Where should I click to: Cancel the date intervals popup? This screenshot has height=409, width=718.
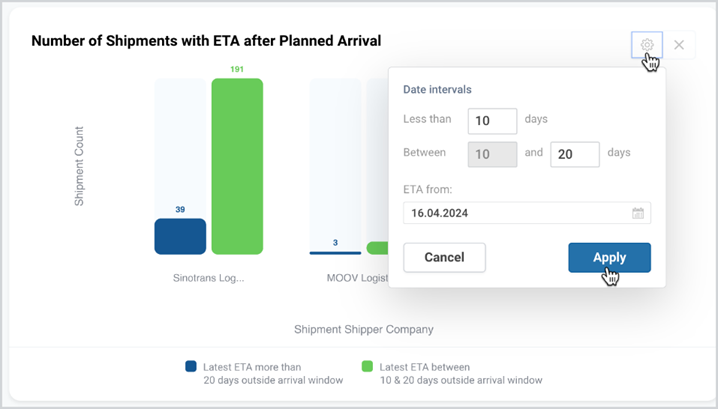click(444, 257)
